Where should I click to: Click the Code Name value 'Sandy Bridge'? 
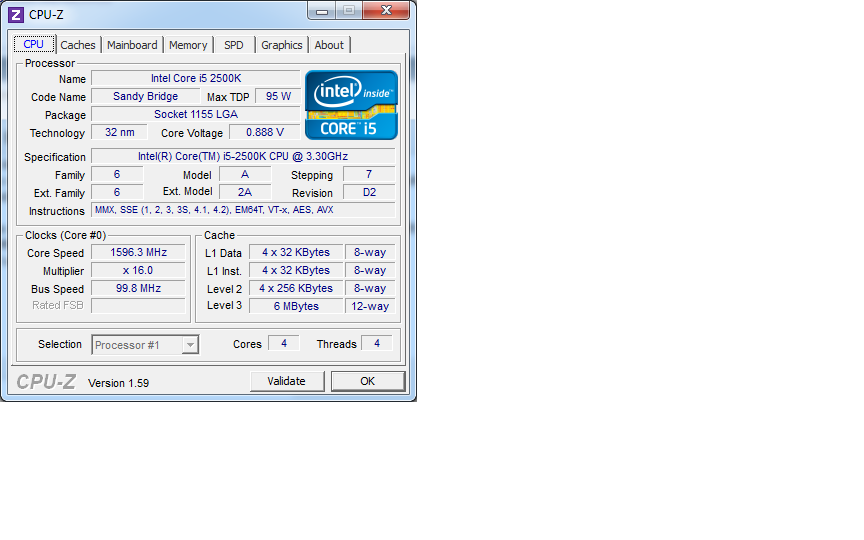(145, 96)
